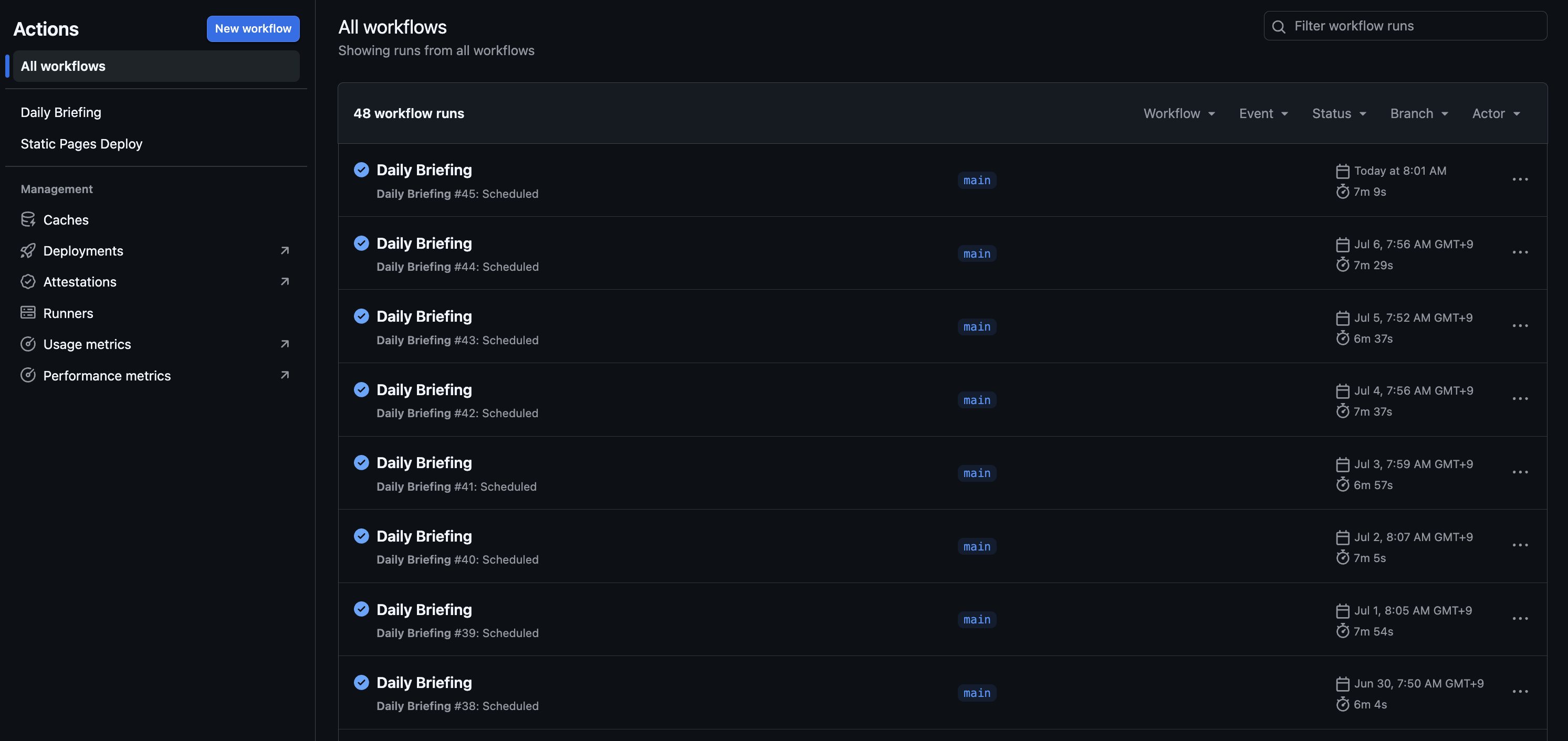Click calendar icon beside Today at 8:01 AM
This screenshot has height=741, width=1568.
(1342, 172)
